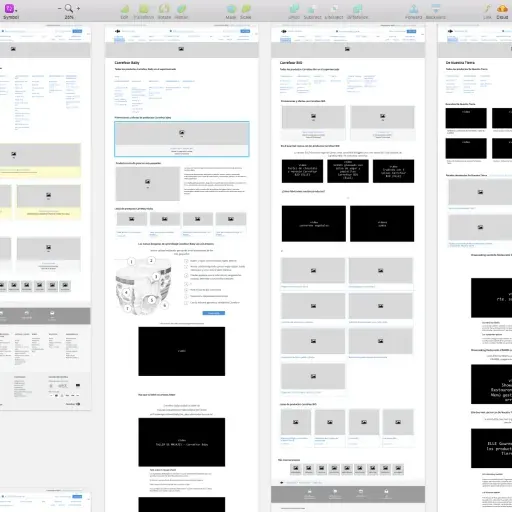Click diaper marker number 1
Viewport: 512px width, 512px height.
132,262
